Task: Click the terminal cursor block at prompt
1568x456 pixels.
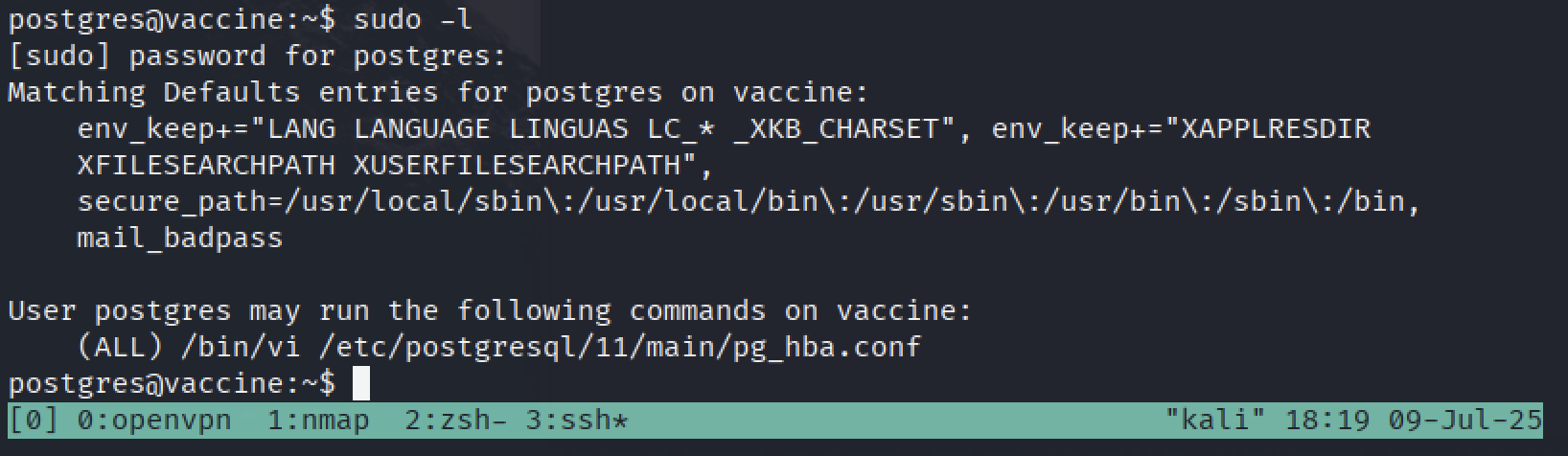Action: click(361, 383)
